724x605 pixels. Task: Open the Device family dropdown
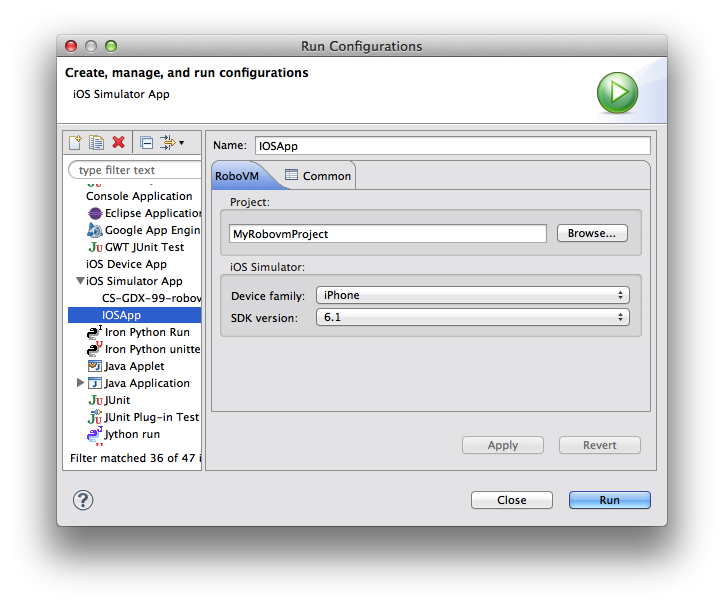[x=472, y=295]
